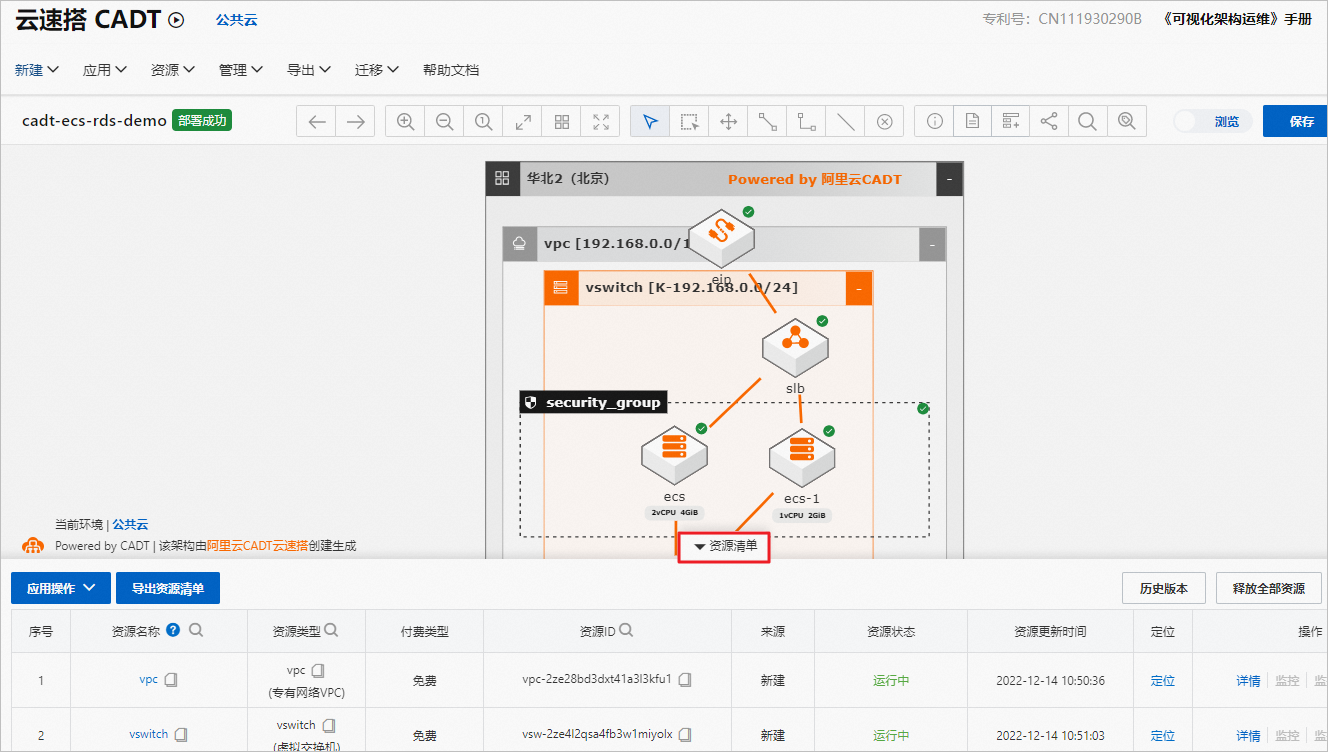This screenshot has width=1328, height=752.
Task: Select the right-angle connector line tool
Action: pyautogui.click(x=806, y=122)
